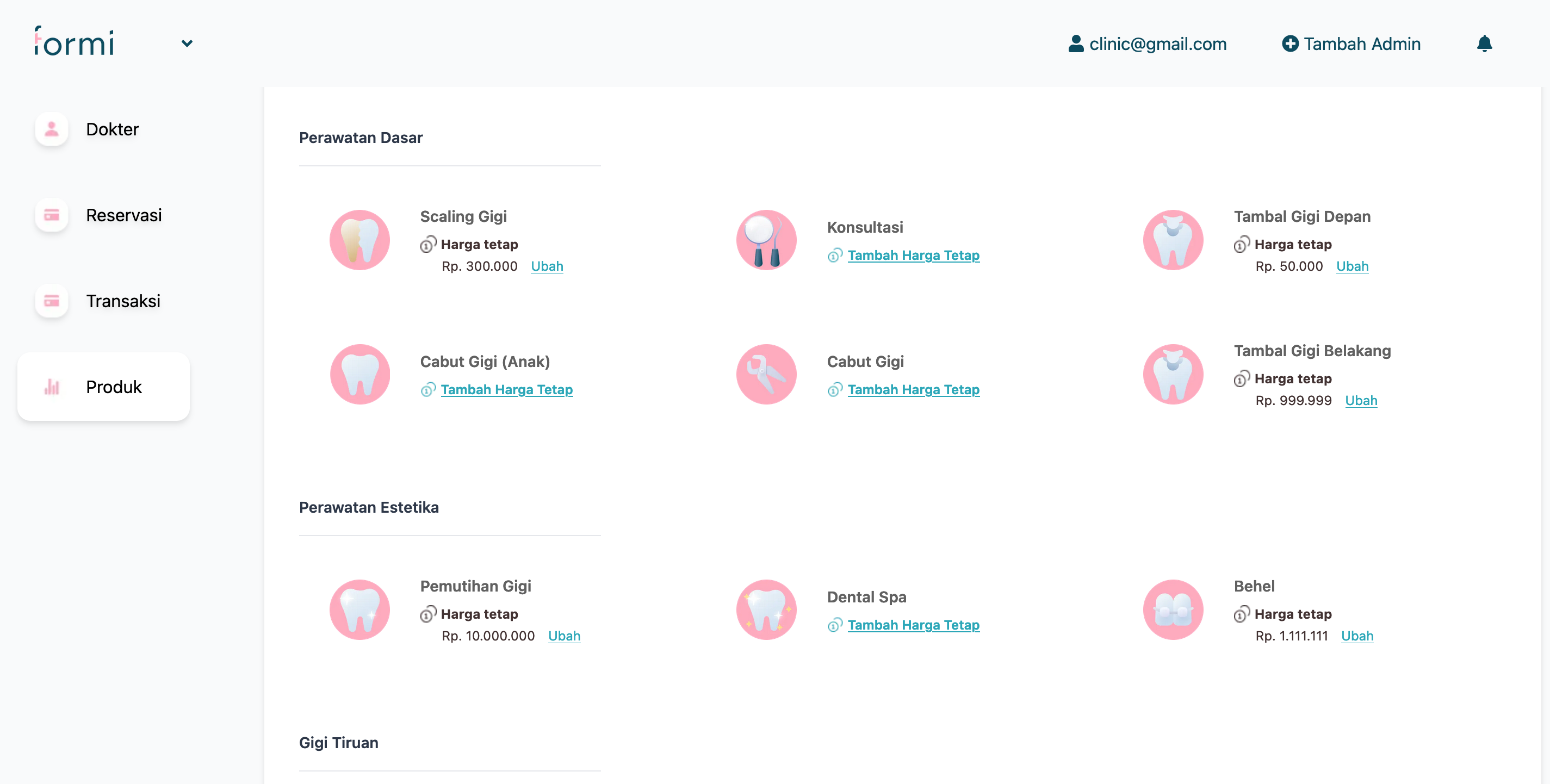Click the clinic@gmail.com account label
The height and width of the screenshot is (784, 1550).
(1157, 43)
